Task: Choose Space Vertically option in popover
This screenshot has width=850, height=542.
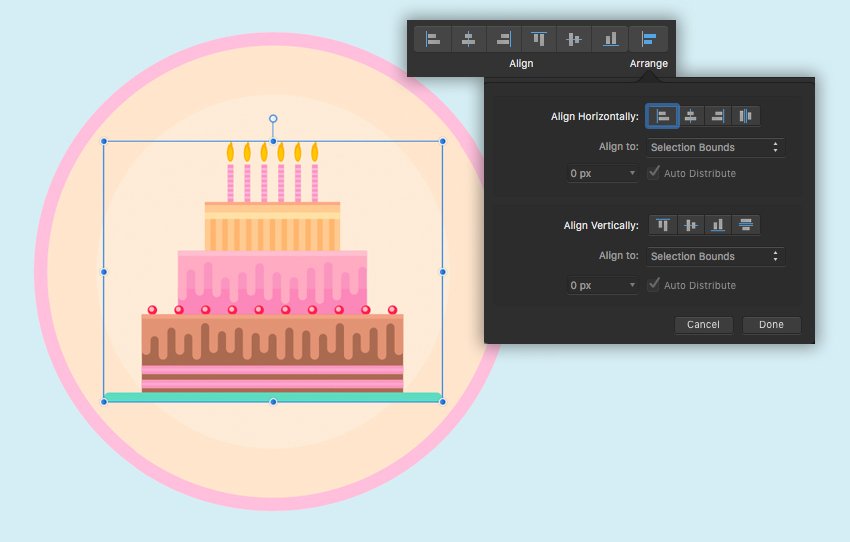Action: point(745,225)
